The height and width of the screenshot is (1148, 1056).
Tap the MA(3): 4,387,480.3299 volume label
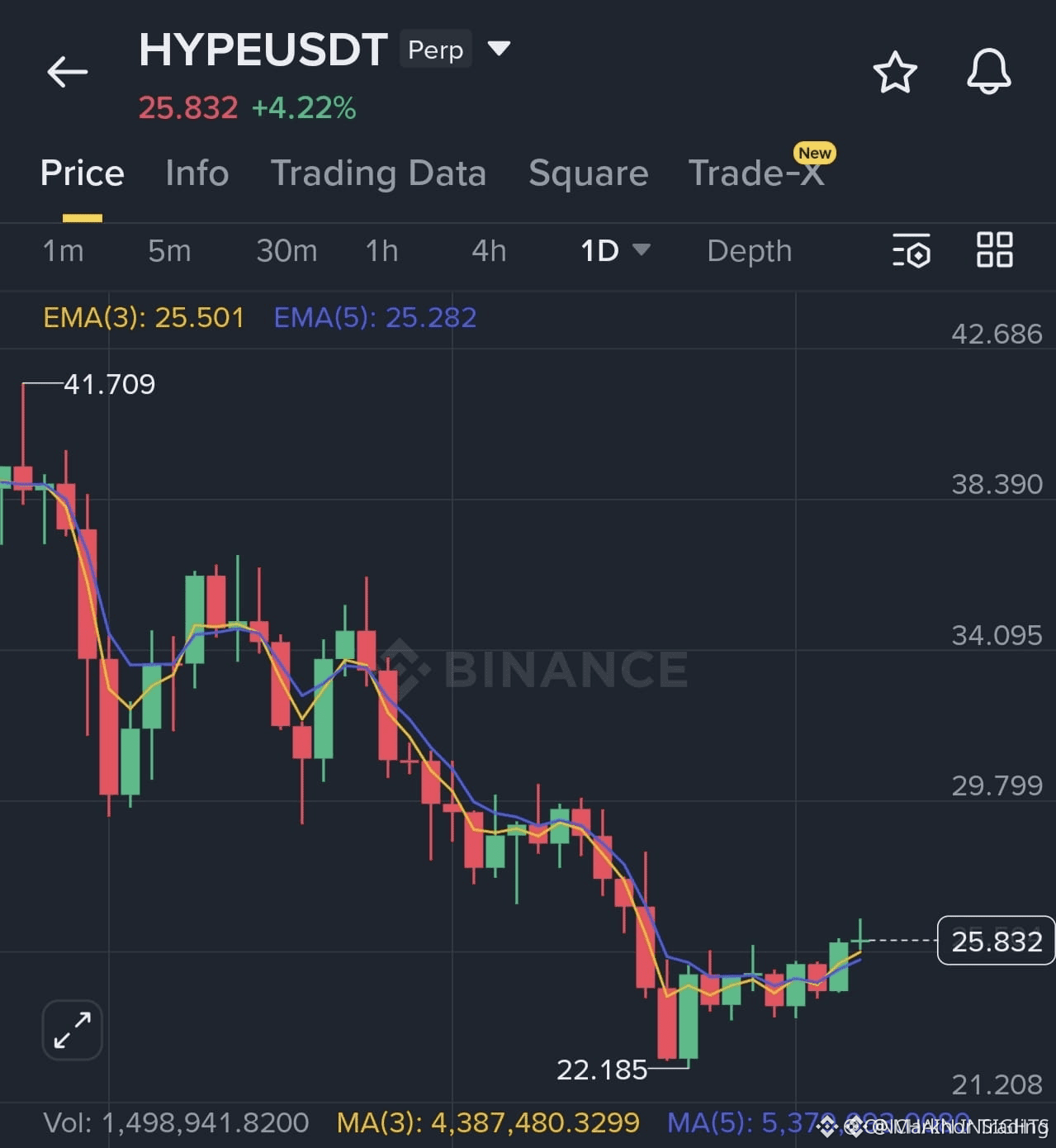tap(488, 1122)
